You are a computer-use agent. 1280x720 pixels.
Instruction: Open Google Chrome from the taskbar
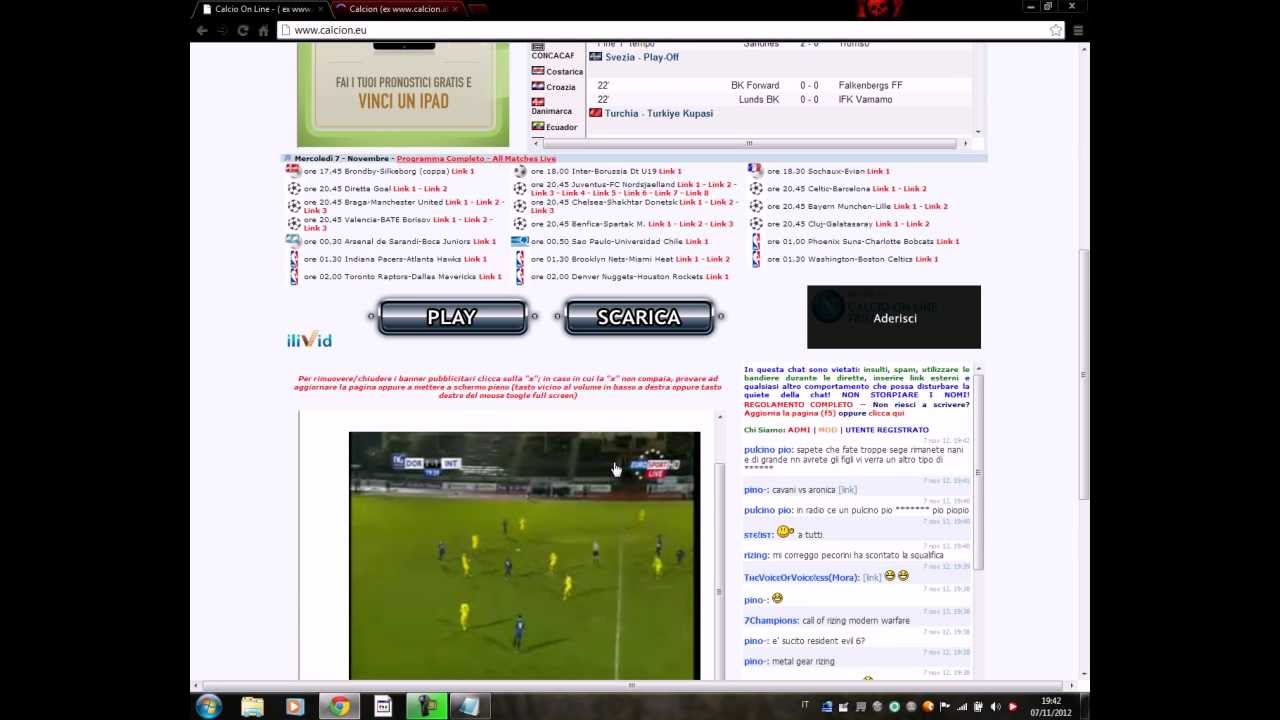click(339, 706)
